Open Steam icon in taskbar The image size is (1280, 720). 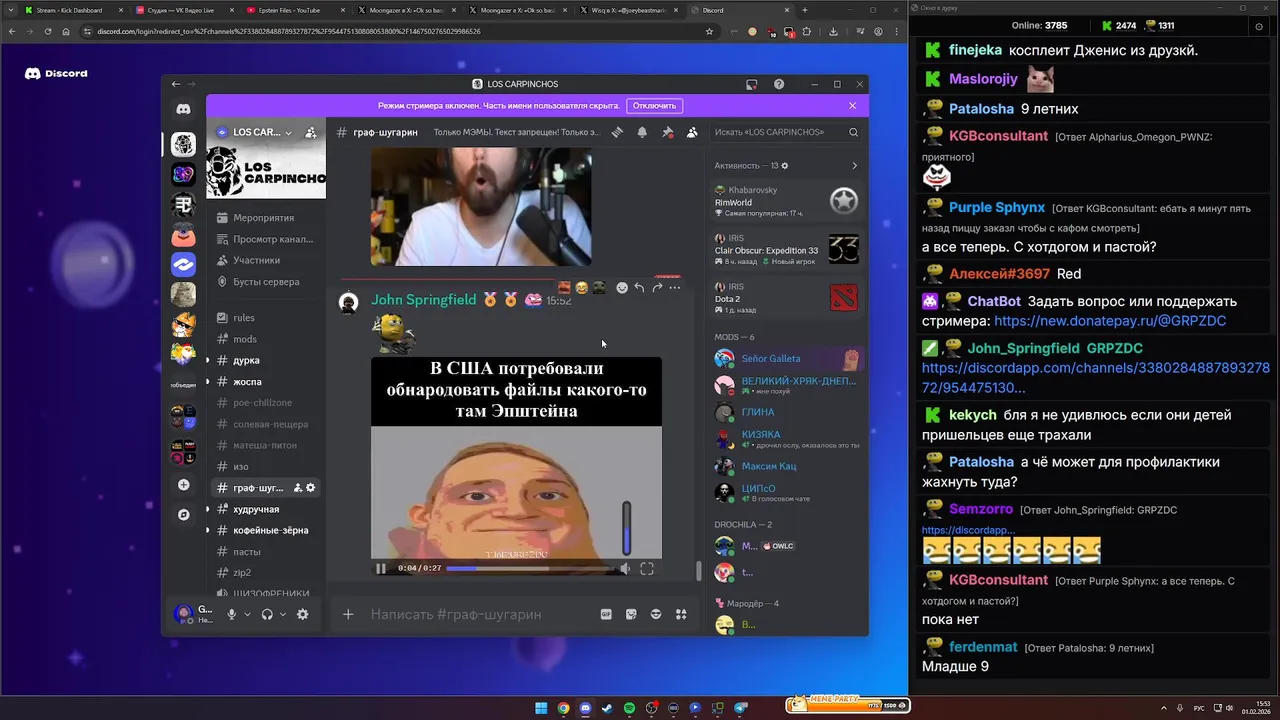607,708
